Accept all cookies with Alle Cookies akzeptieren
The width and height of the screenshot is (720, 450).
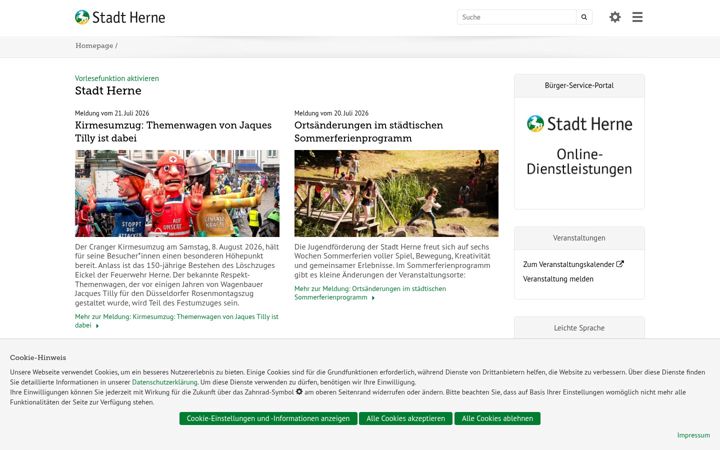pos(405,418)
